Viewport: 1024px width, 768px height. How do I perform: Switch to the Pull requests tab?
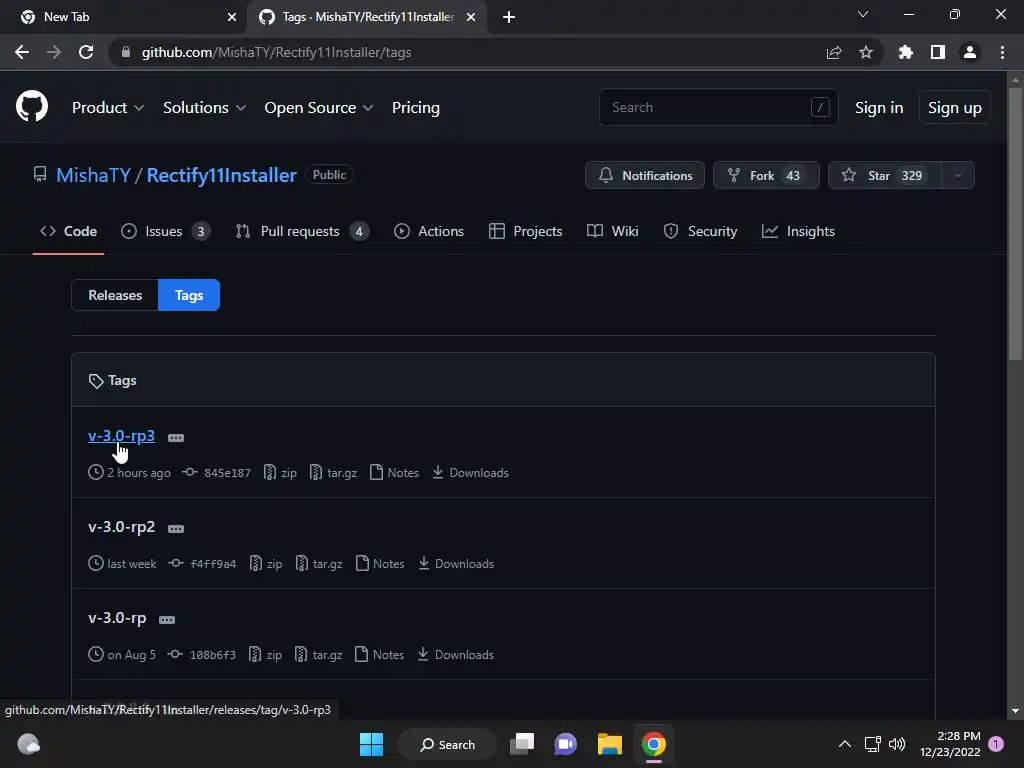pos(302,231)
